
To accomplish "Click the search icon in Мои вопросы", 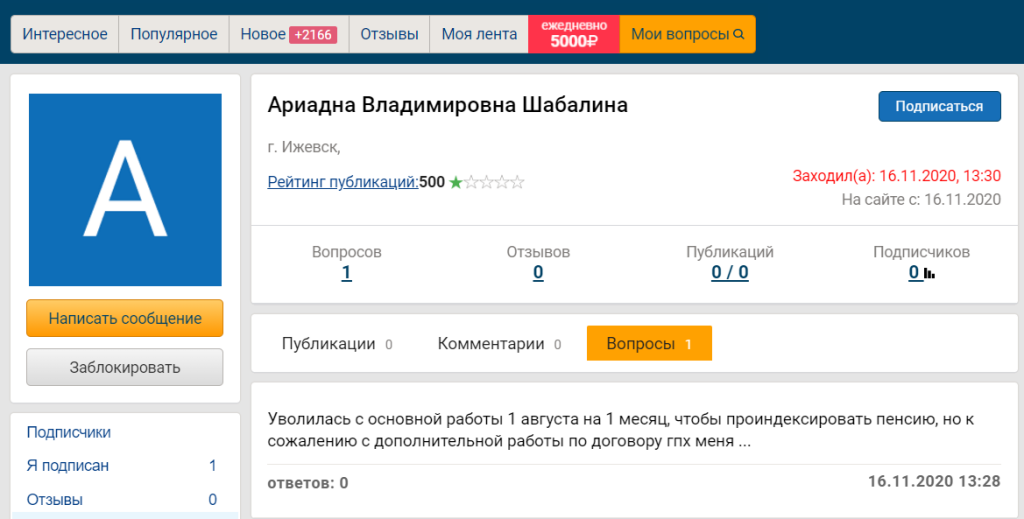I will click(739, 35).
